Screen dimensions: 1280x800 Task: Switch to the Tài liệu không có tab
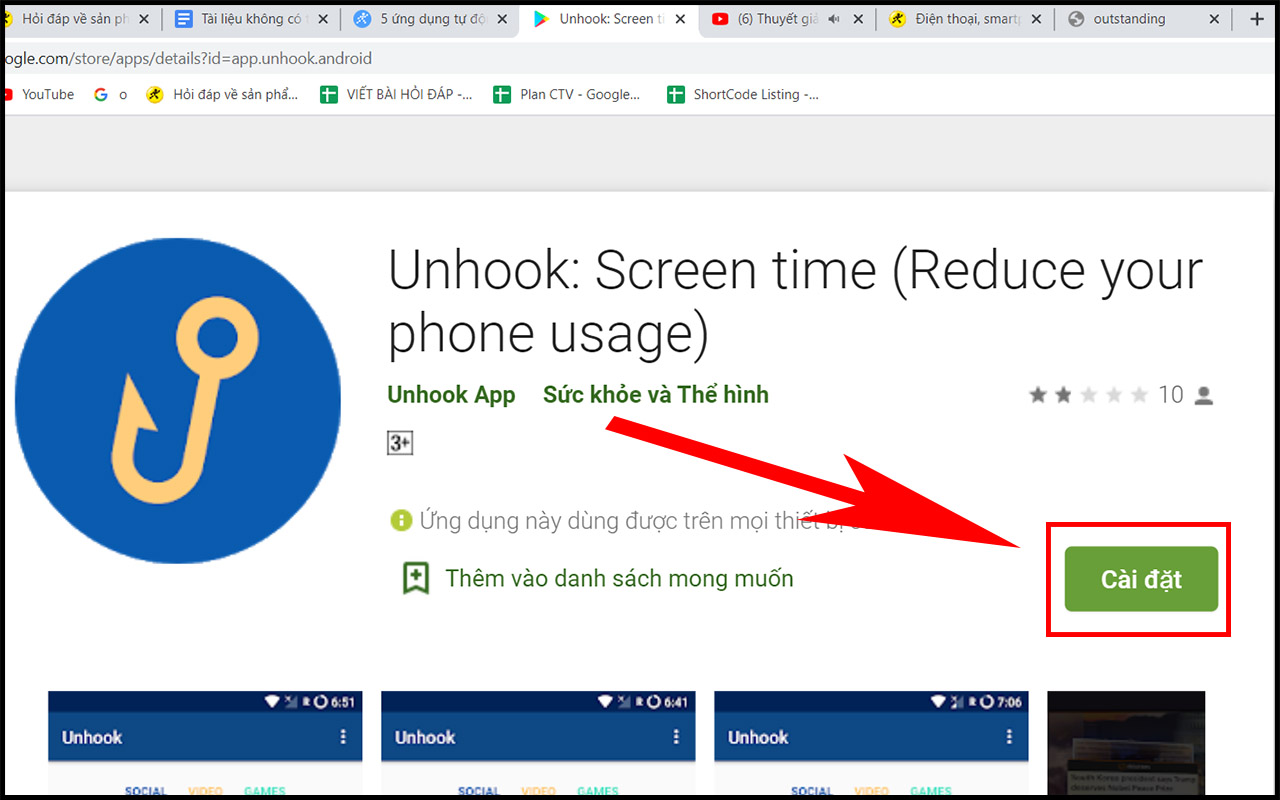[x=250, y=19]
